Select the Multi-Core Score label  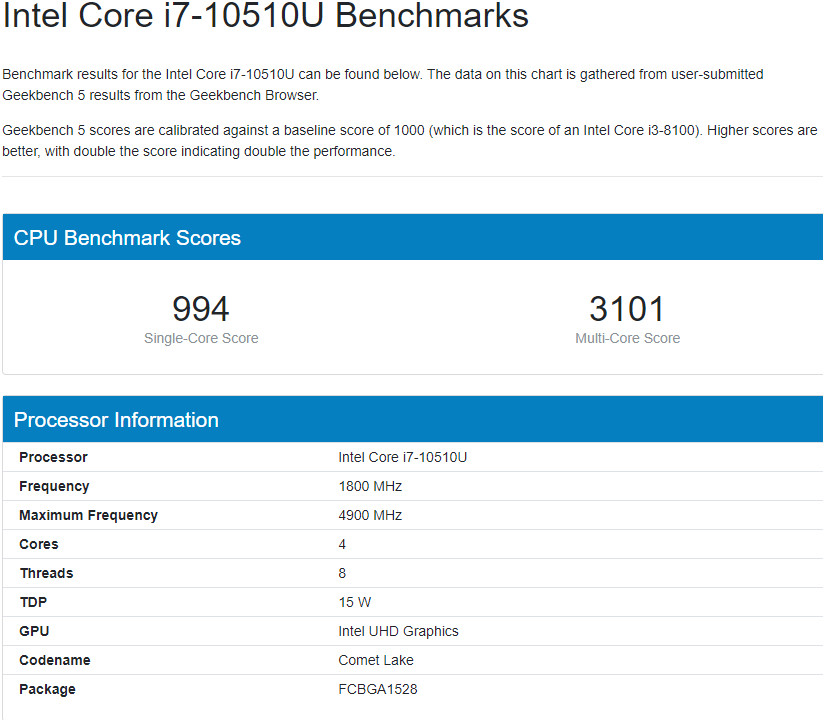627,338
